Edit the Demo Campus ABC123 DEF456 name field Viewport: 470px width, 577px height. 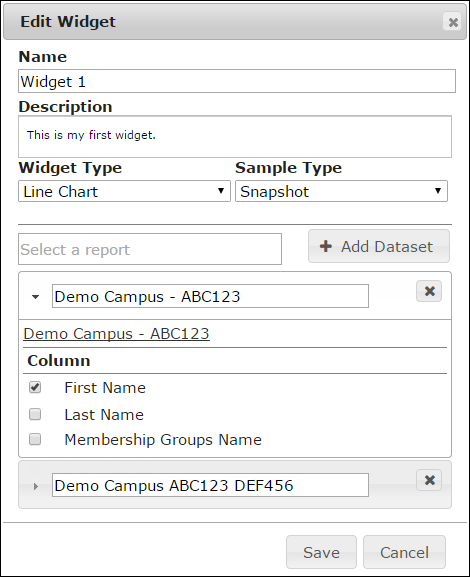click(x=210, y=485)
